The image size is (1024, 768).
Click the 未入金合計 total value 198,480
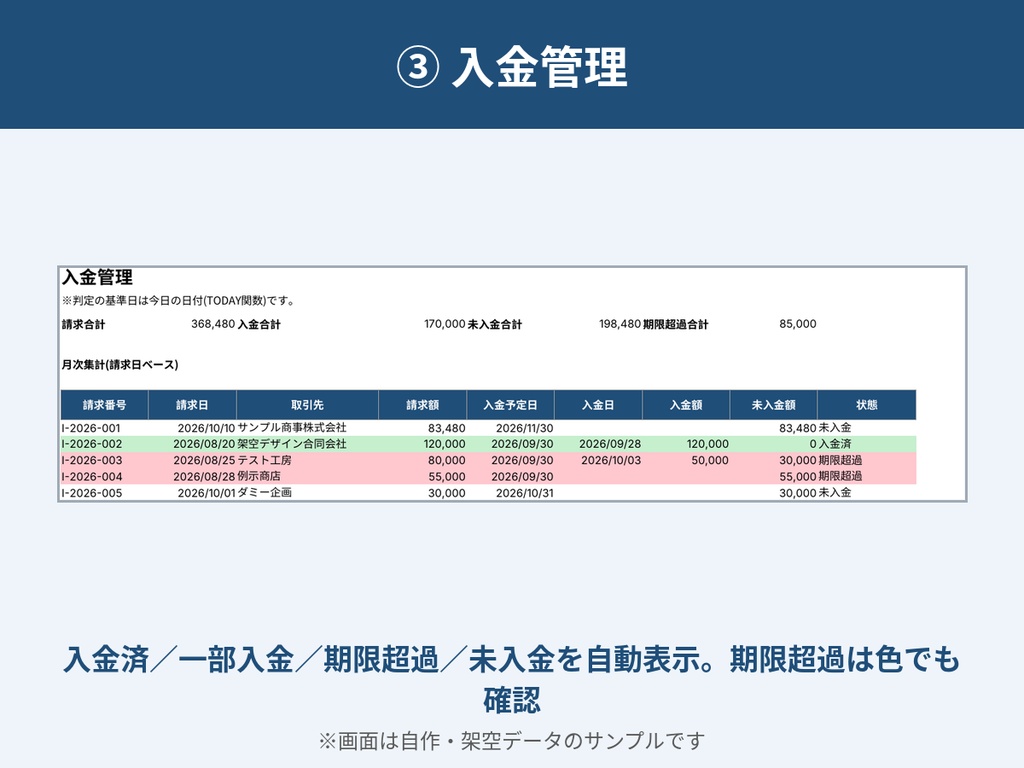(x=620, y=324)
